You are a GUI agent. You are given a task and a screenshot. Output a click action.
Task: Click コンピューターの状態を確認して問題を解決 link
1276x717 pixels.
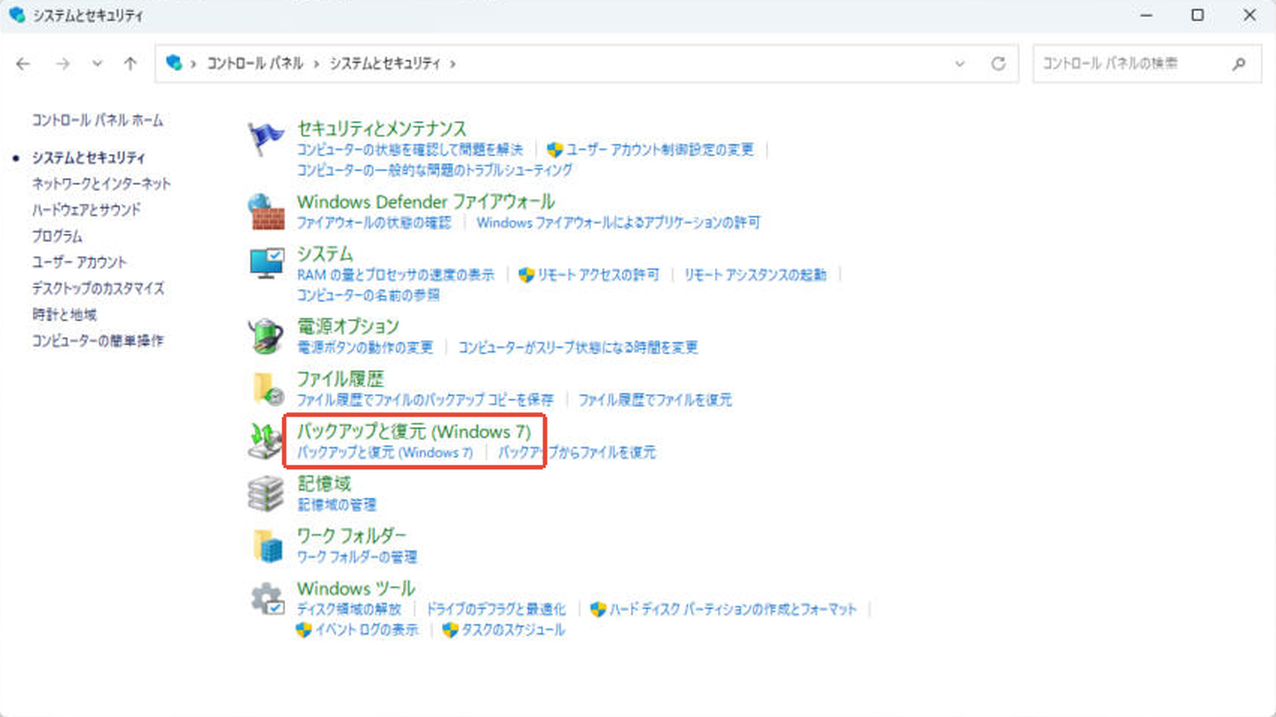pyautogui.click(x=410, y=149)
